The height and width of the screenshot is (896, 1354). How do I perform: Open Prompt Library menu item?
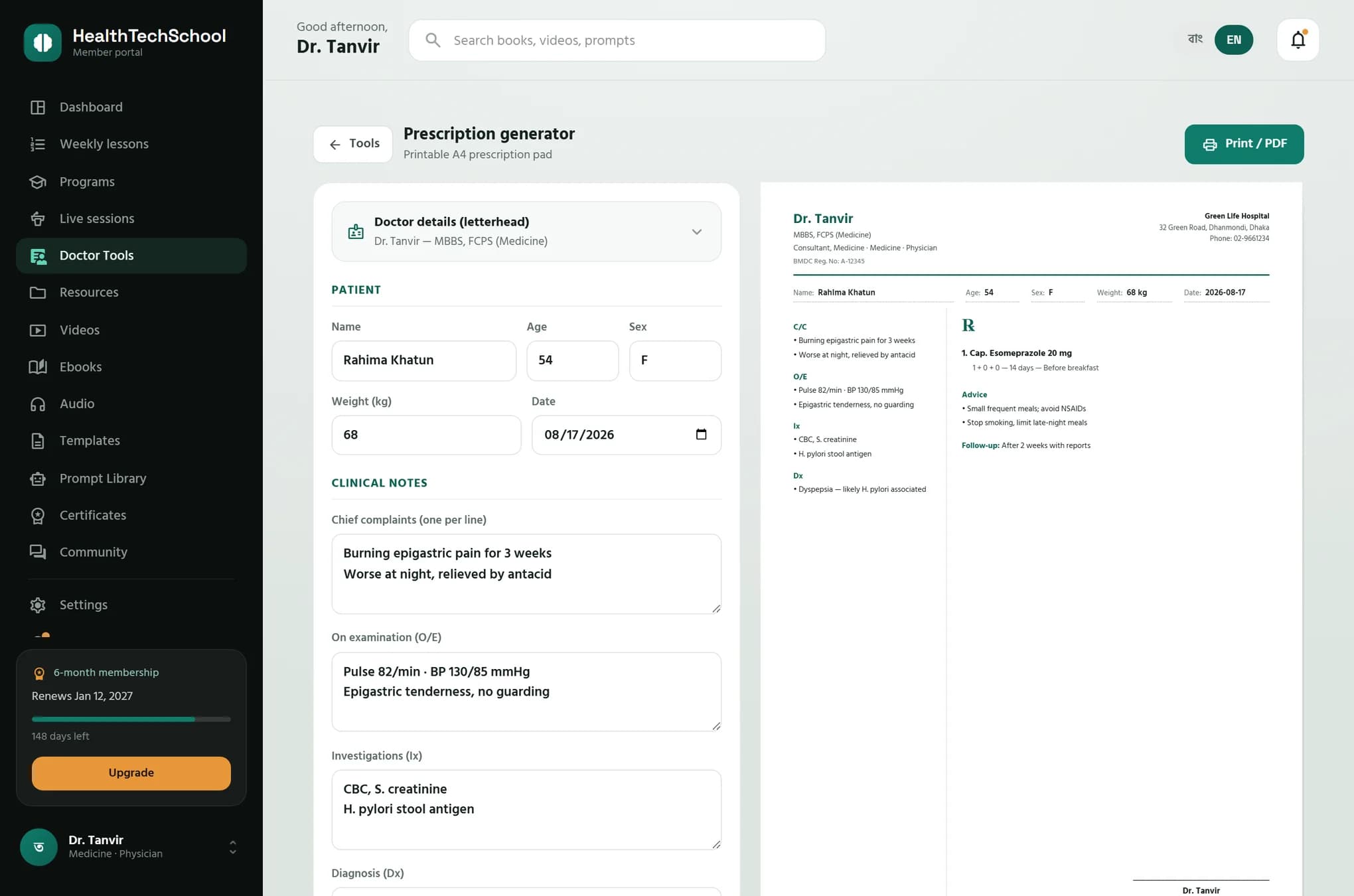131,479
